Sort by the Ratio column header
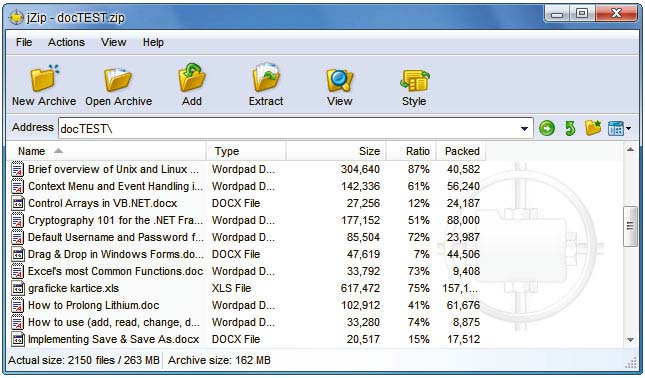The image size is (645, 378). click(411, 151)
